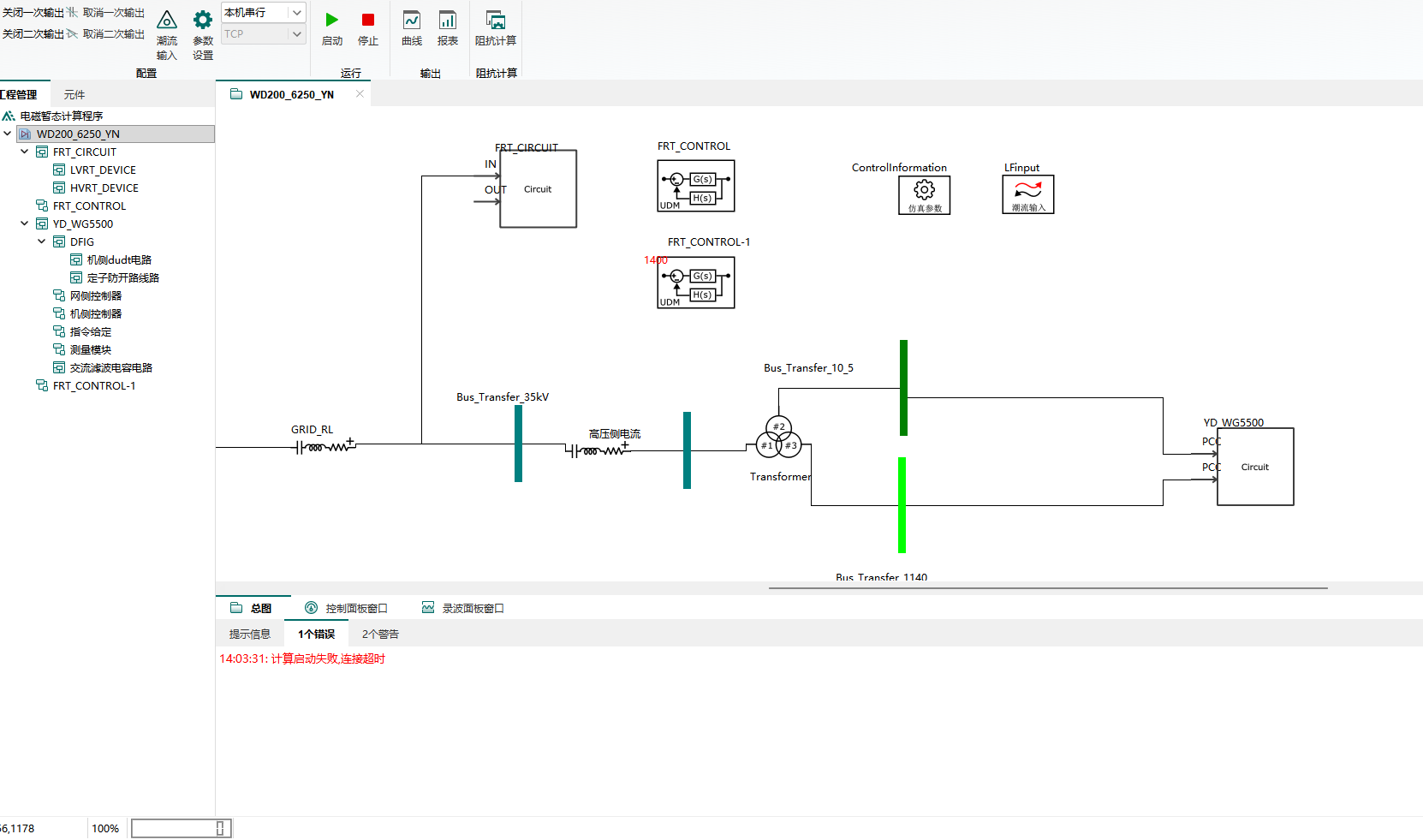Launch the impedance calculation tool

tap(496, 27)
